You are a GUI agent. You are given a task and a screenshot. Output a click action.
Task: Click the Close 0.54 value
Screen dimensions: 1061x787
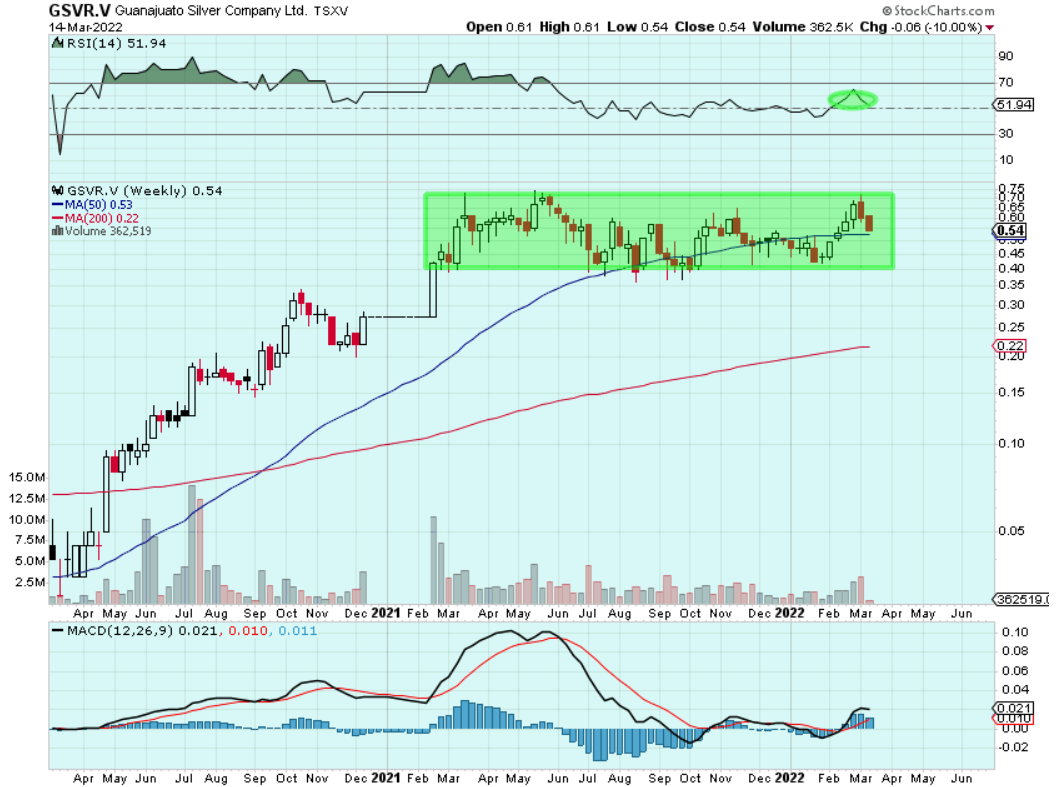(x=709, y=27)
